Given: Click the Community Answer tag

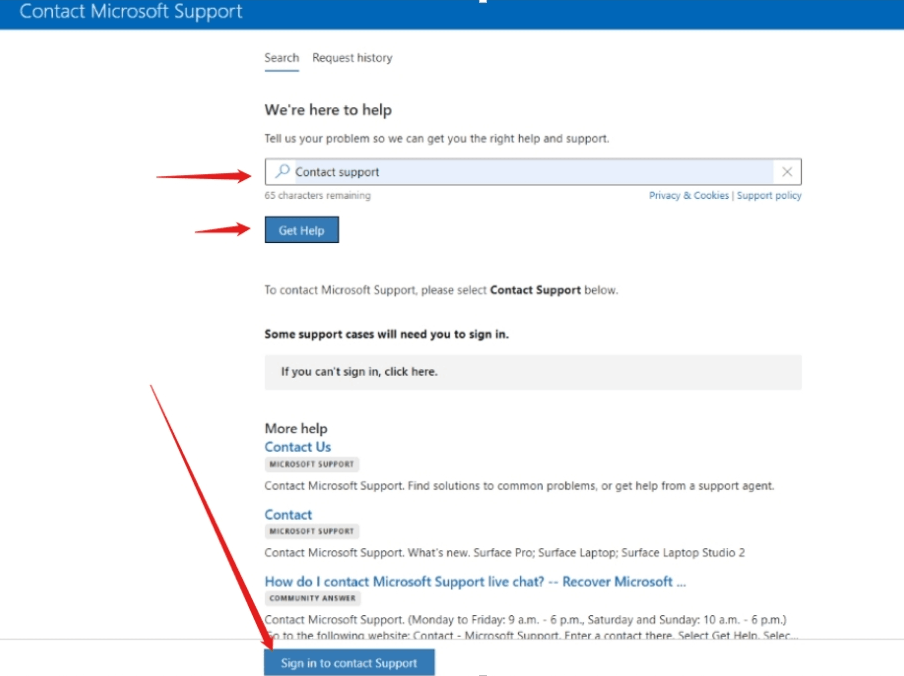Looking at the screenshot, I should [312, 598].
